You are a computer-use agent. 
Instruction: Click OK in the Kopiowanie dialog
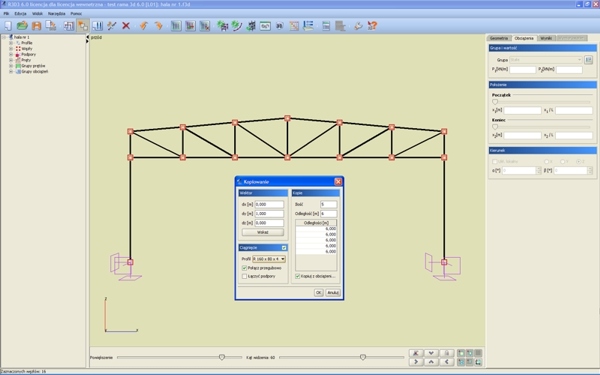pyautogui.click(x=318, y=292)
